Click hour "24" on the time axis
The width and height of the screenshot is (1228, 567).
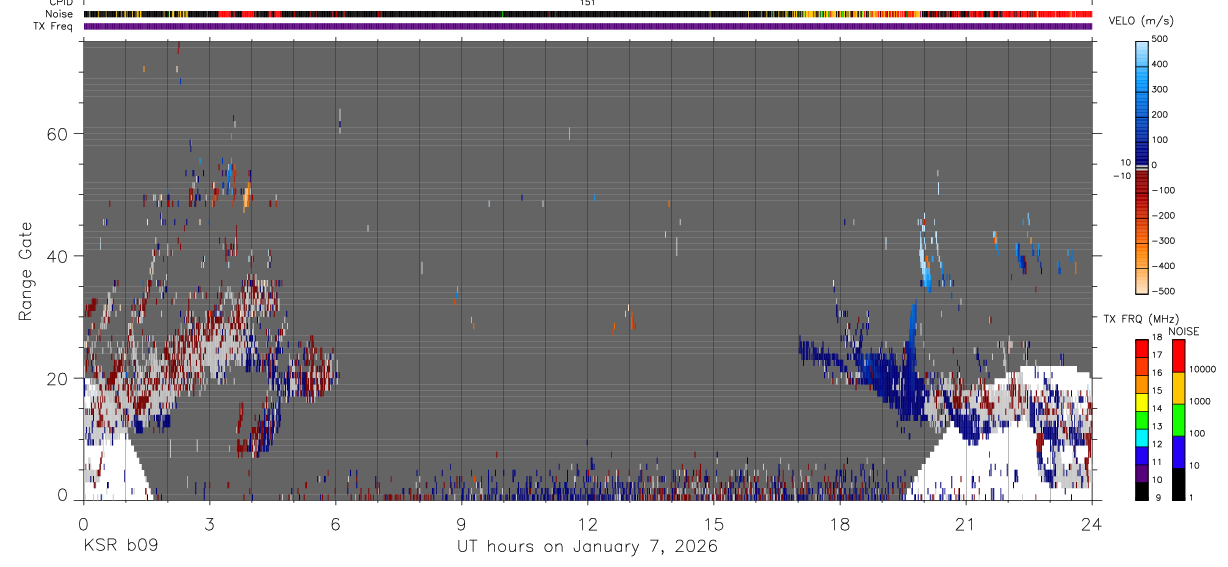coord(1092,523)
